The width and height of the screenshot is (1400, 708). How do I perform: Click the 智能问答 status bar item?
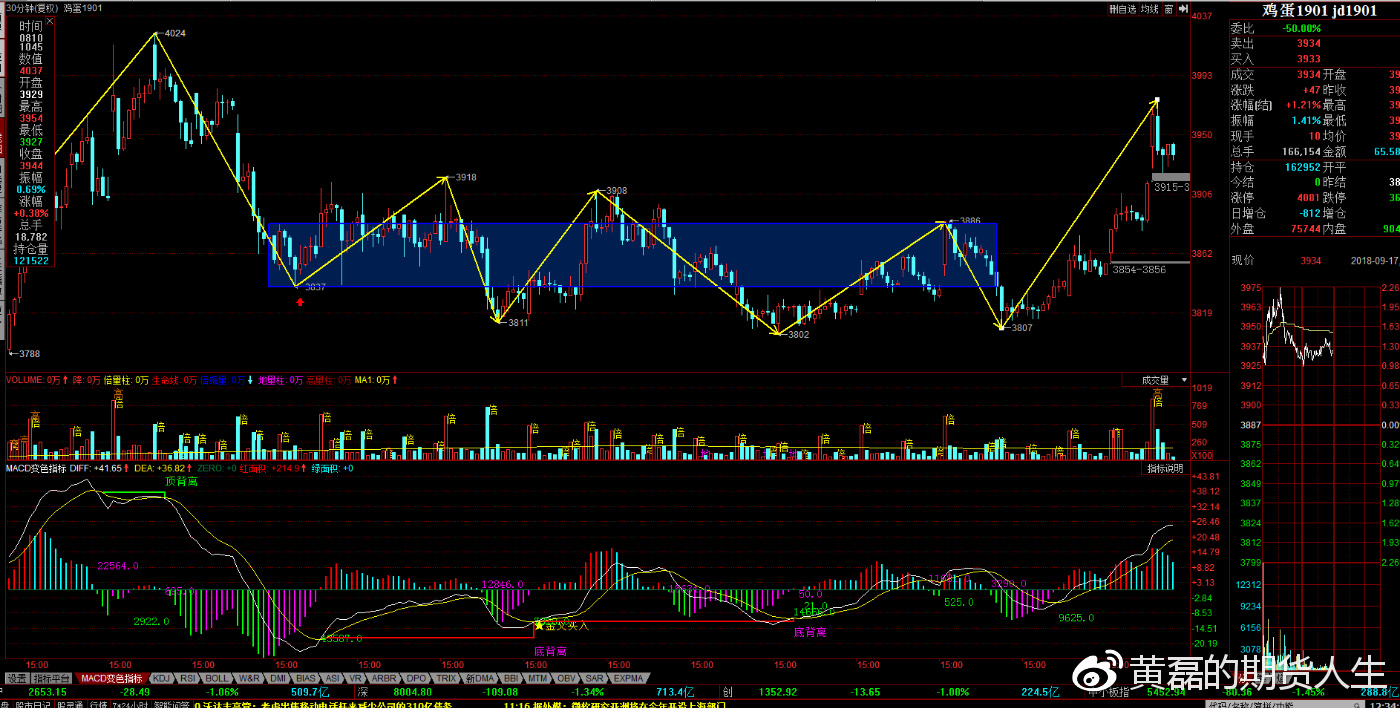(169, 704)
